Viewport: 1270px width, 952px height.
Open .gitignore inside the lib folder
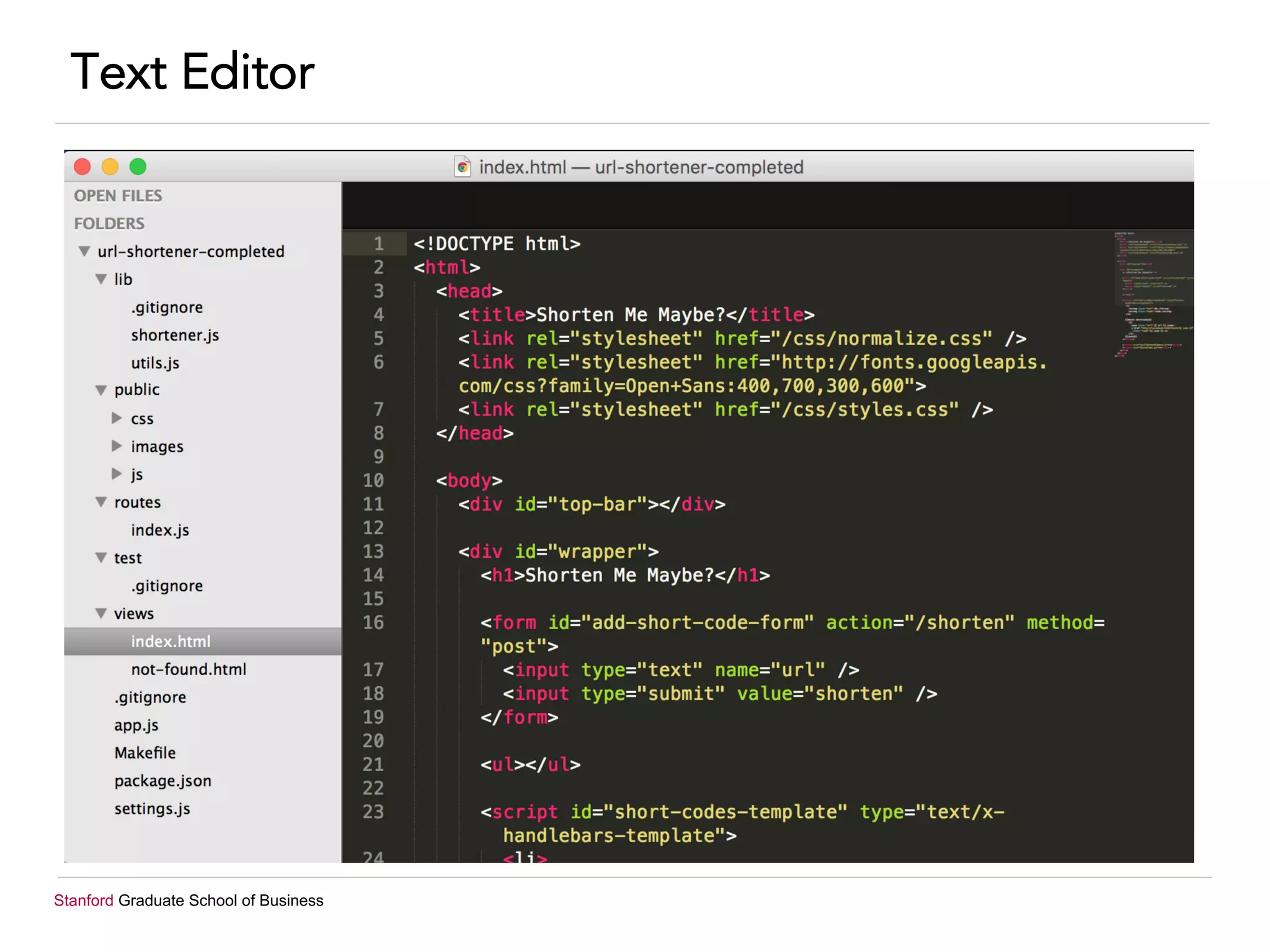tap(167, 307)
